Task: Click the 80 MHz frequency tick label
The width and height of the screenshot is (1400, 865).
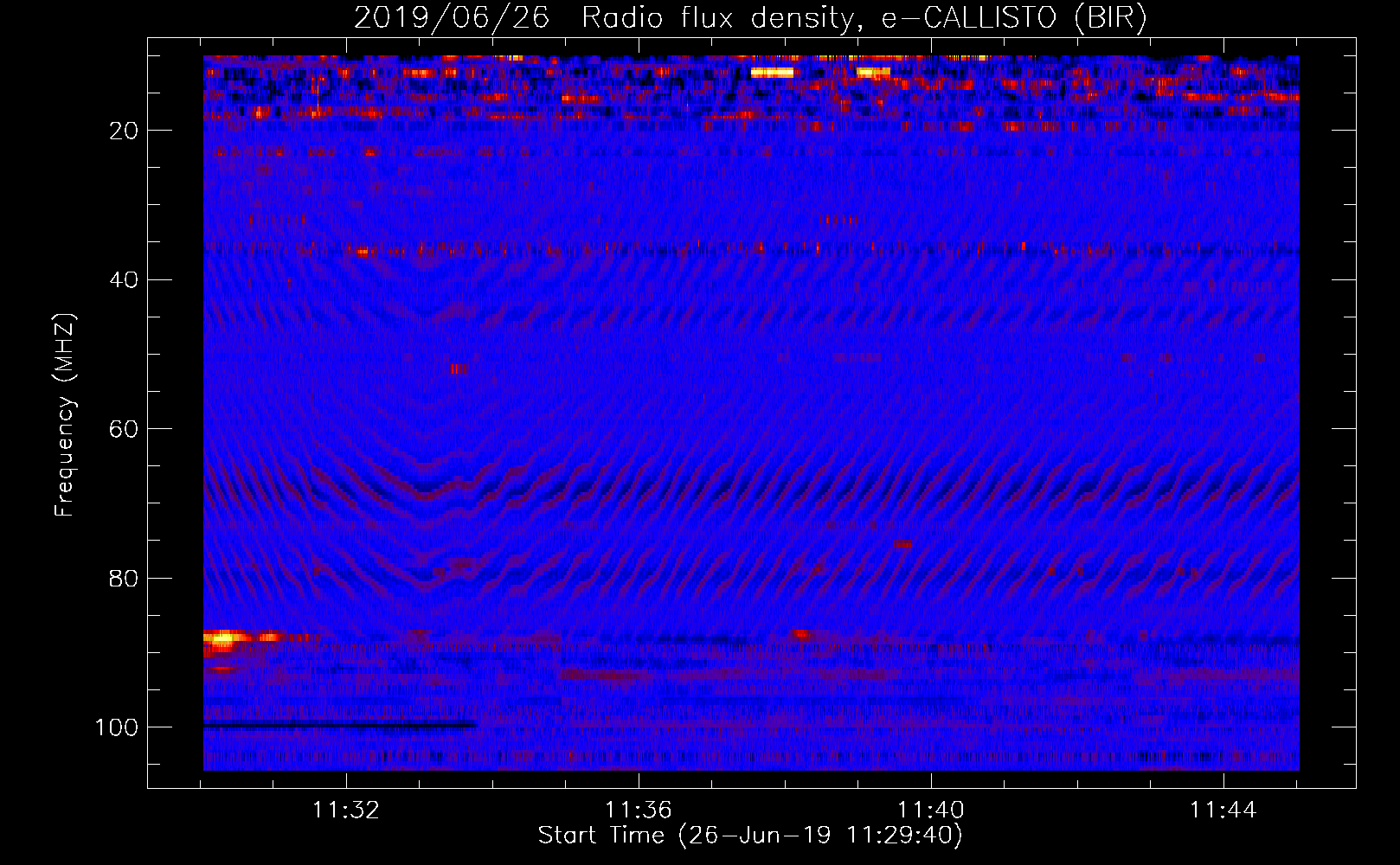Action: 124,579
